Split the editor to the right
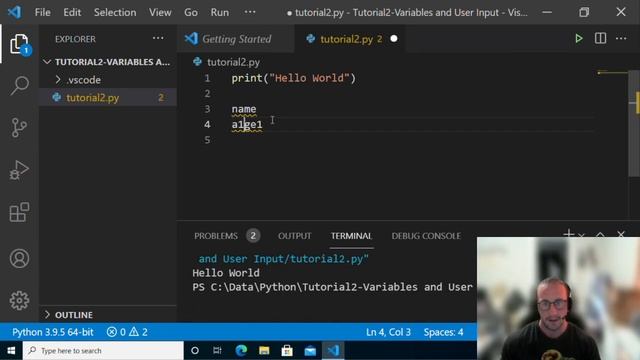 tap(600, 39)
